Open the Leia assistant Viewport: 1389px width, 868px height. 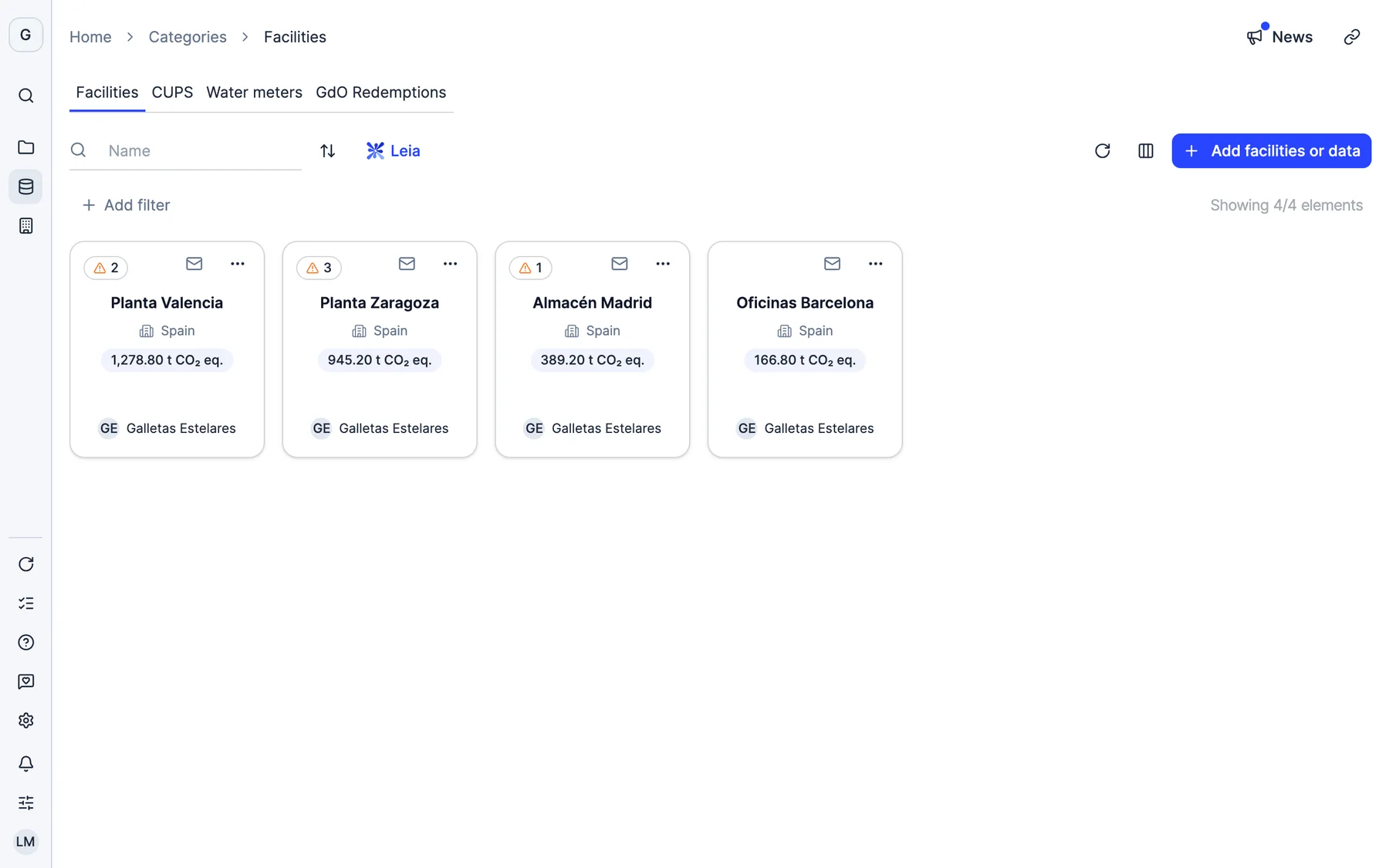(393, 150)
